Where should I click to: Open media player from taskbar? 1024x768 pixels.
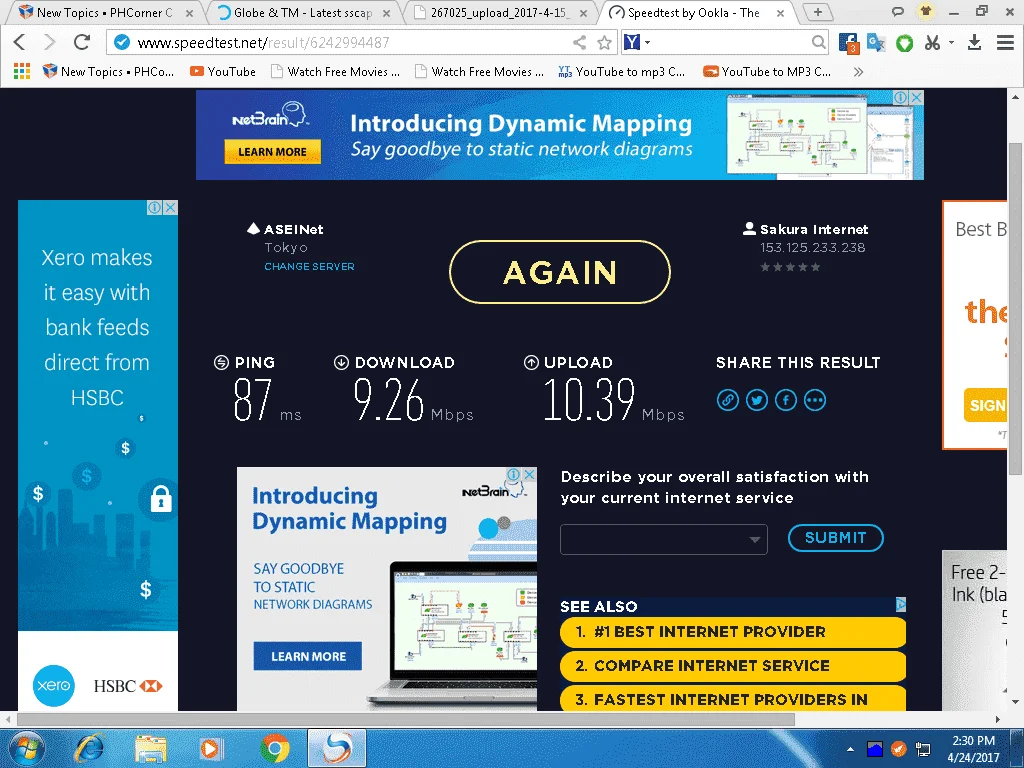(x=211, y=748)
